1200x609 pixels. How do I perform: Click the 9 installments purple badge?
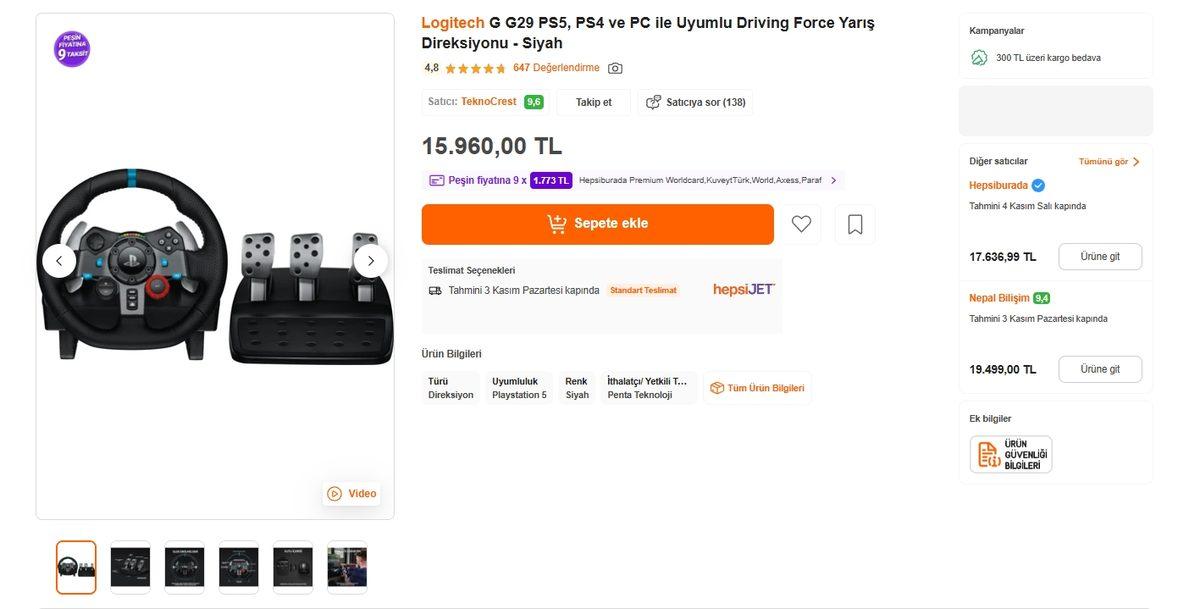(x=72, y=49)
